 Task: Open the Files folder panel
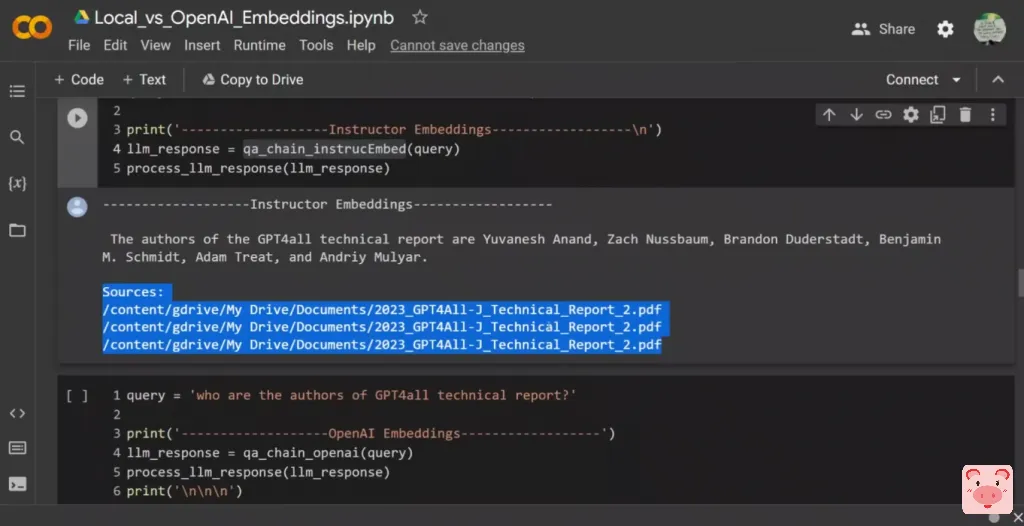point(17,230)
